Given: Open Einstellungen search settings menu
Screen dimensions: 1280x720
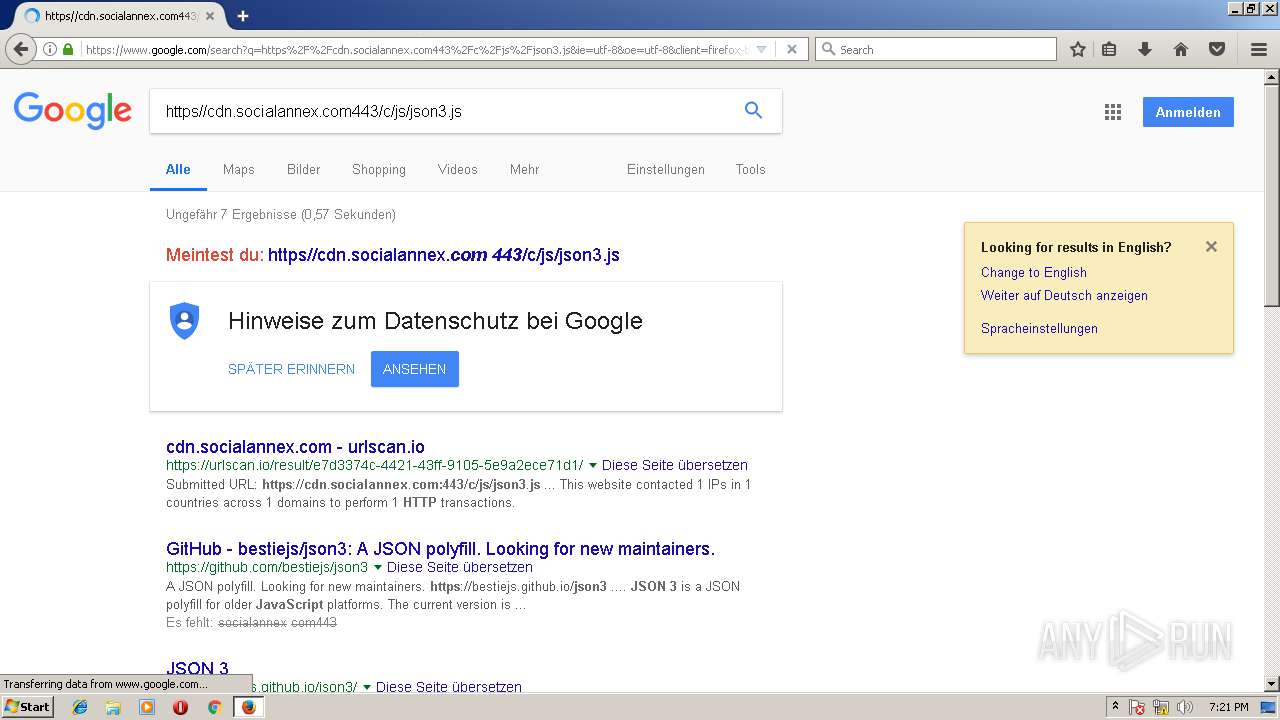Looking at the screenshot, I should (666, 169).
